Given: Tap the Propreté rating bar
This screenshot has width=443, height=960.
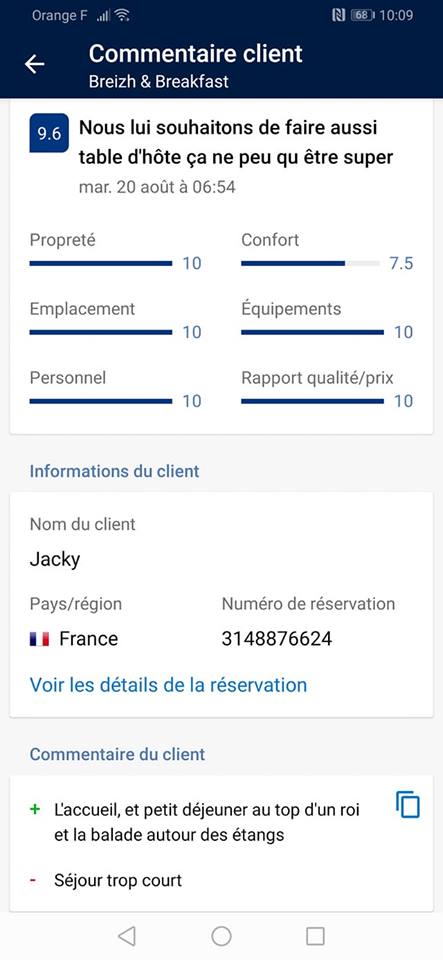Looking at the screenshot, I should [101, 263].
